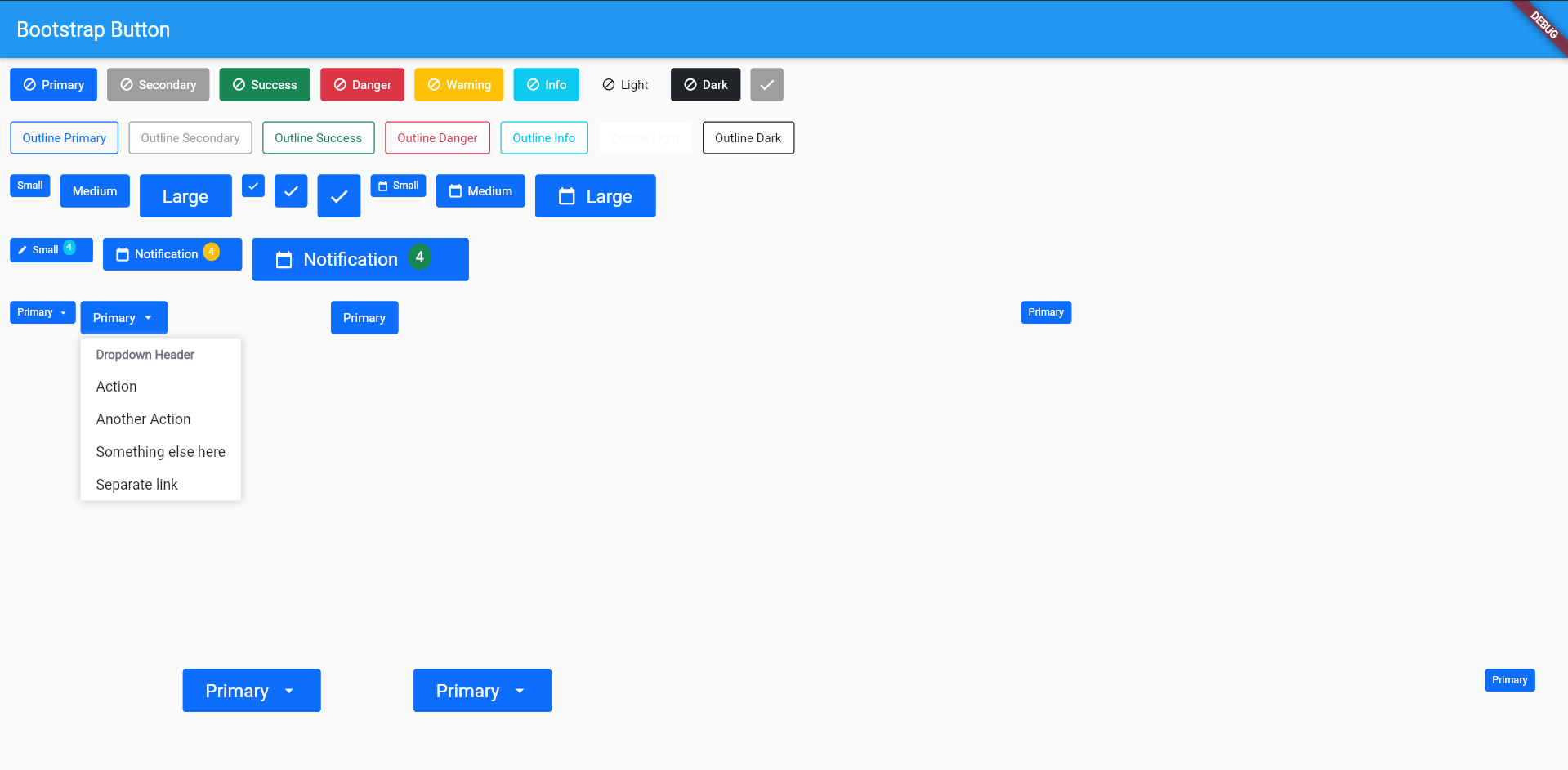Viewport: 1568px width, 770px height.
Task: Click the Small text-only button
Action: tap(30, 186)
